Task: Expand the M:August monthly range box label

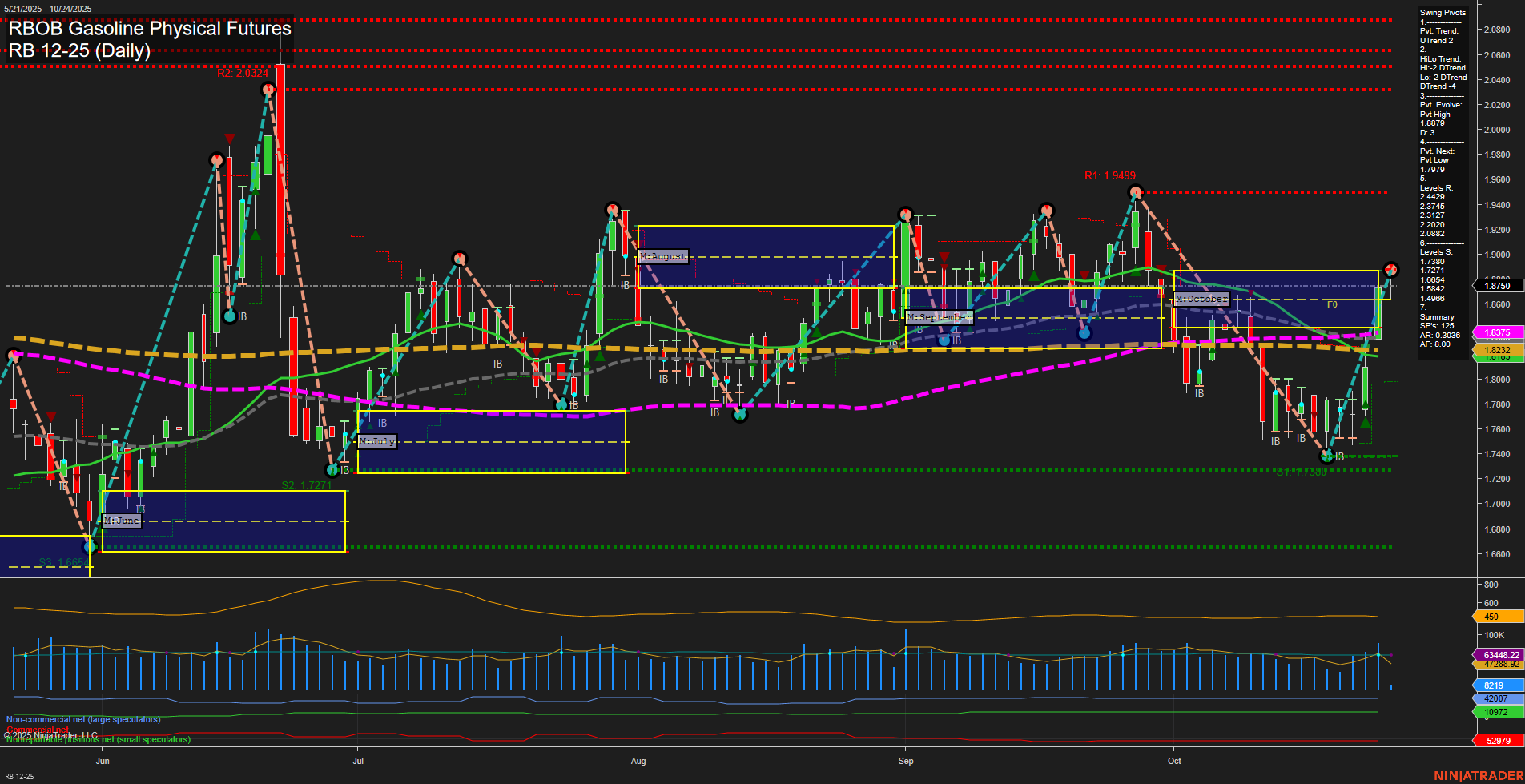Action: tap(662, 257)
